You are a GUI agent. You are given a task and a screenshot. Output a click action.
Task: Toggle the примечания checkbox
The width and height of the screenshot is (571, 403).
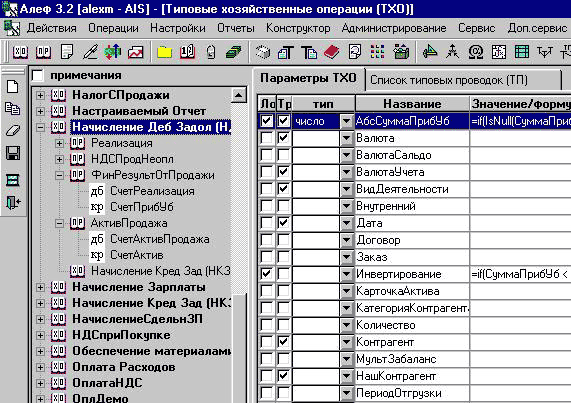tap(38, 75)
